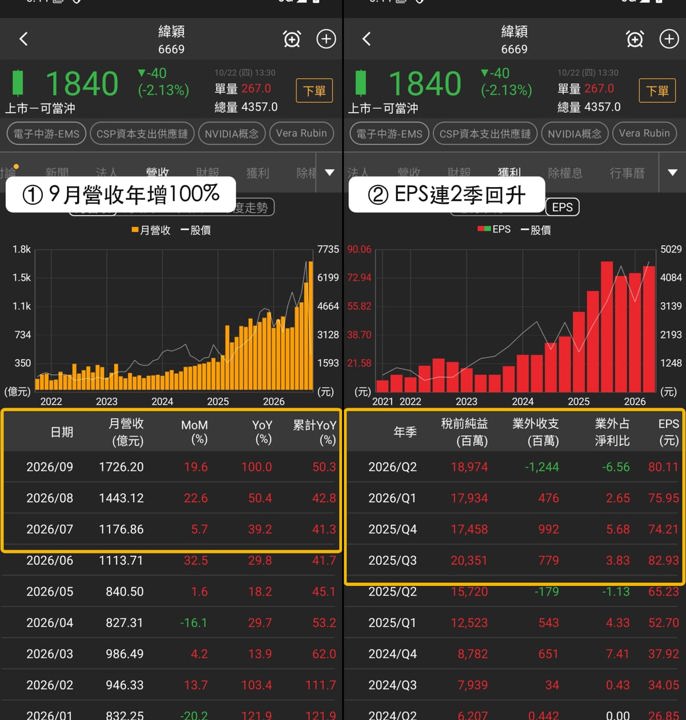Add stock to watchlist in left panel
The image size is (686, 720).
pyautogui.click(x=326, y=39)
